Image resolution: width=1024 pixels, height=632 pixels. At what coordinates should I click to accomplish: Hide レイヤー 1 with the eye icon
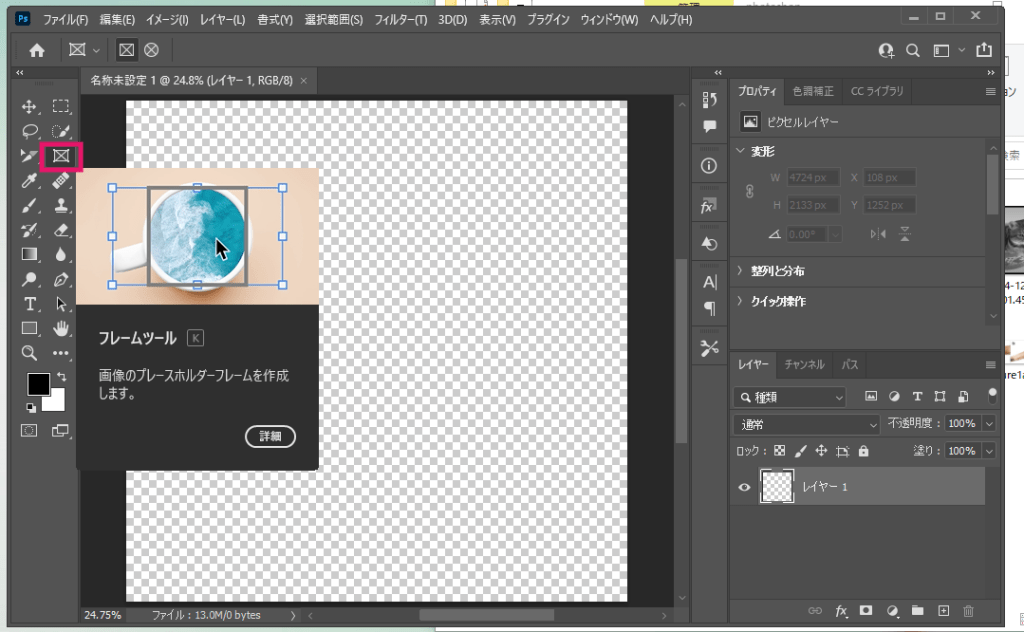coord(744,487)
